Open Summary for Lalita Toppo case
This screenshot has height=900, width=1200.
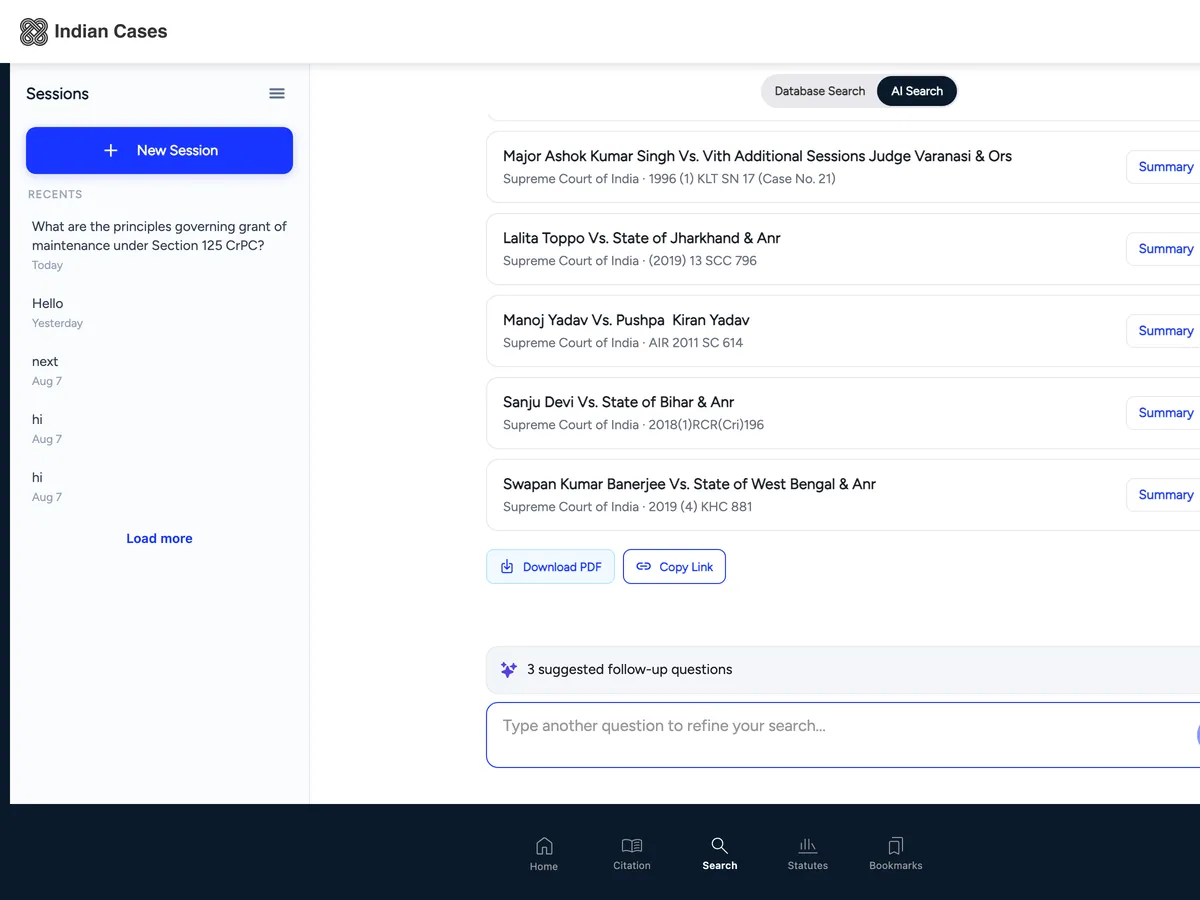1165,249
